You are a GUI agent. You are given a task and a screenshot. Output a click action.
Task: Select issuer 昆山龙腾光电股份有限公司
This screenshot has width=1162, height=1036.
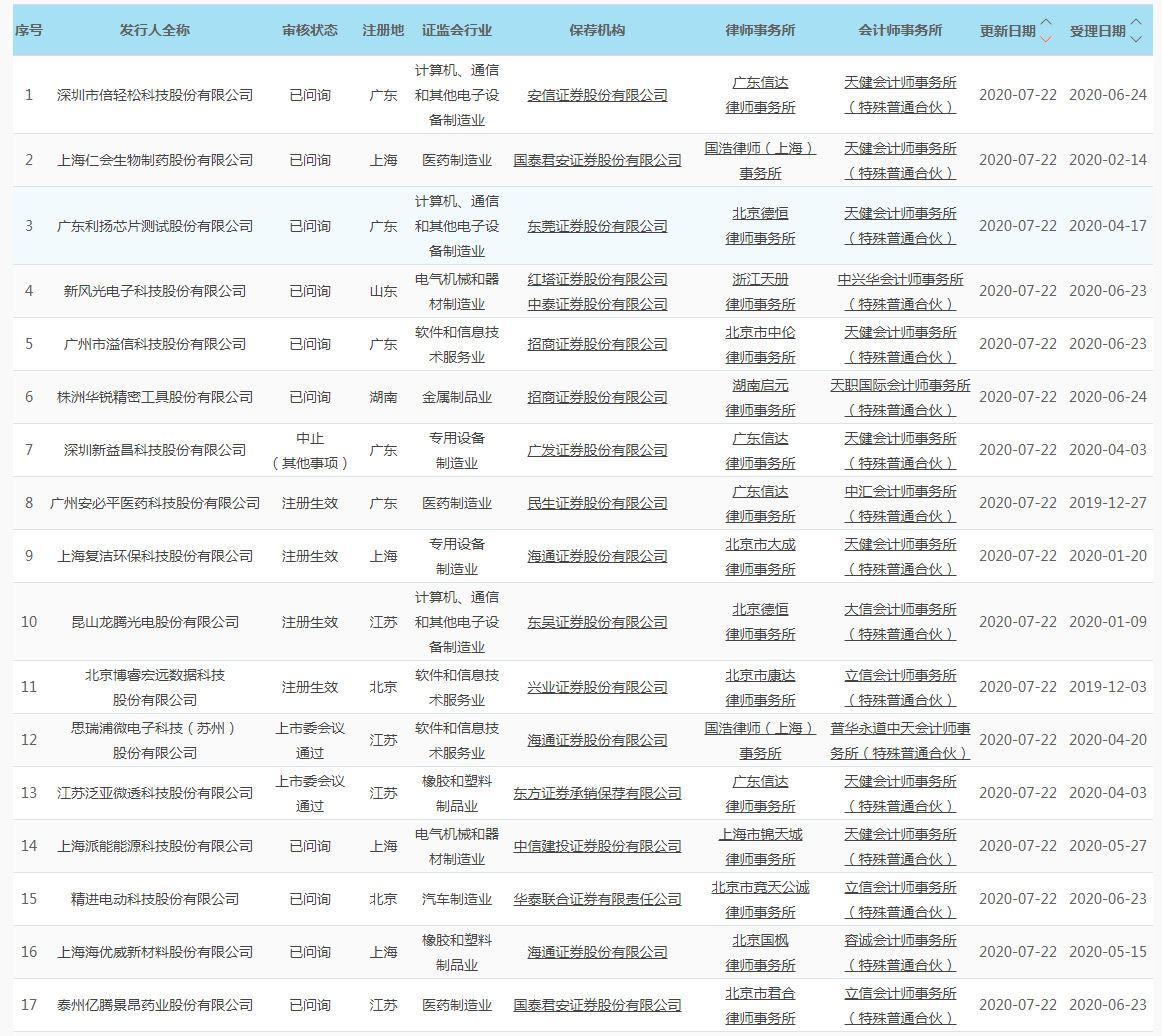tap(155, 622)
